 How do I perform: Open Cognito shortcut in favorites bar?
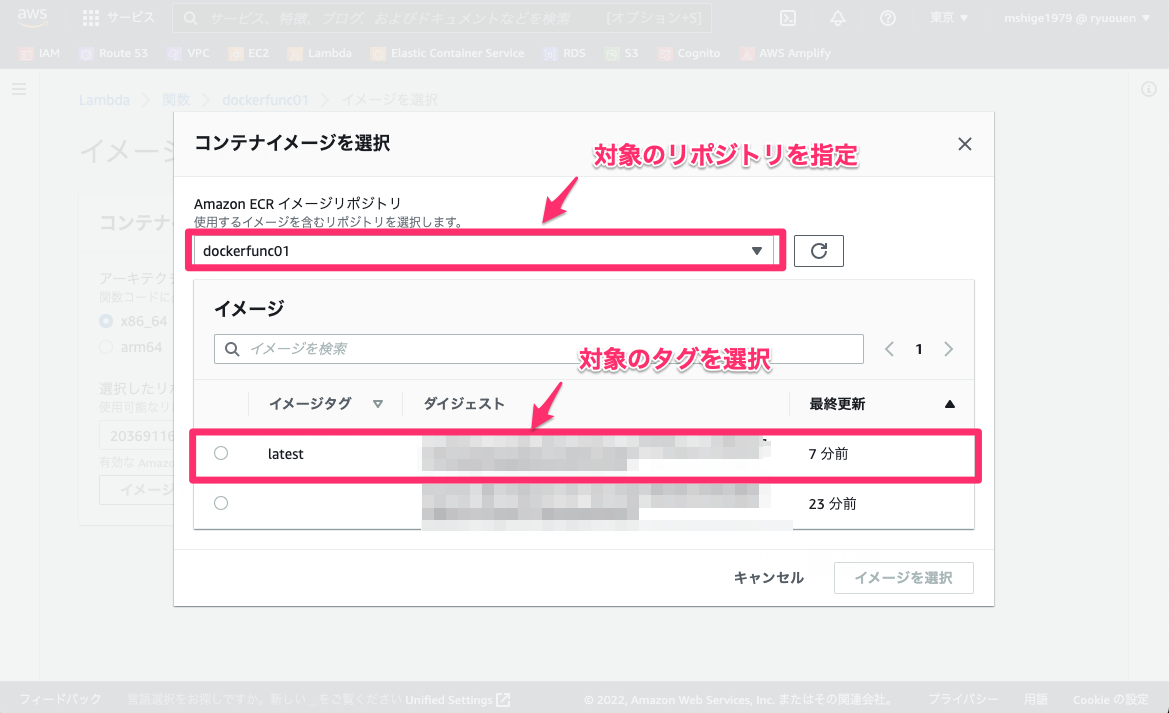pos(690,53)
